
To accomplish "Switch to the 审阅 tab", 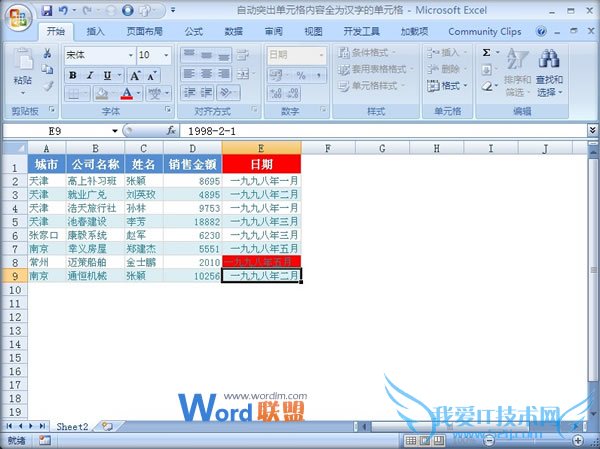I will tap(273, 31).
